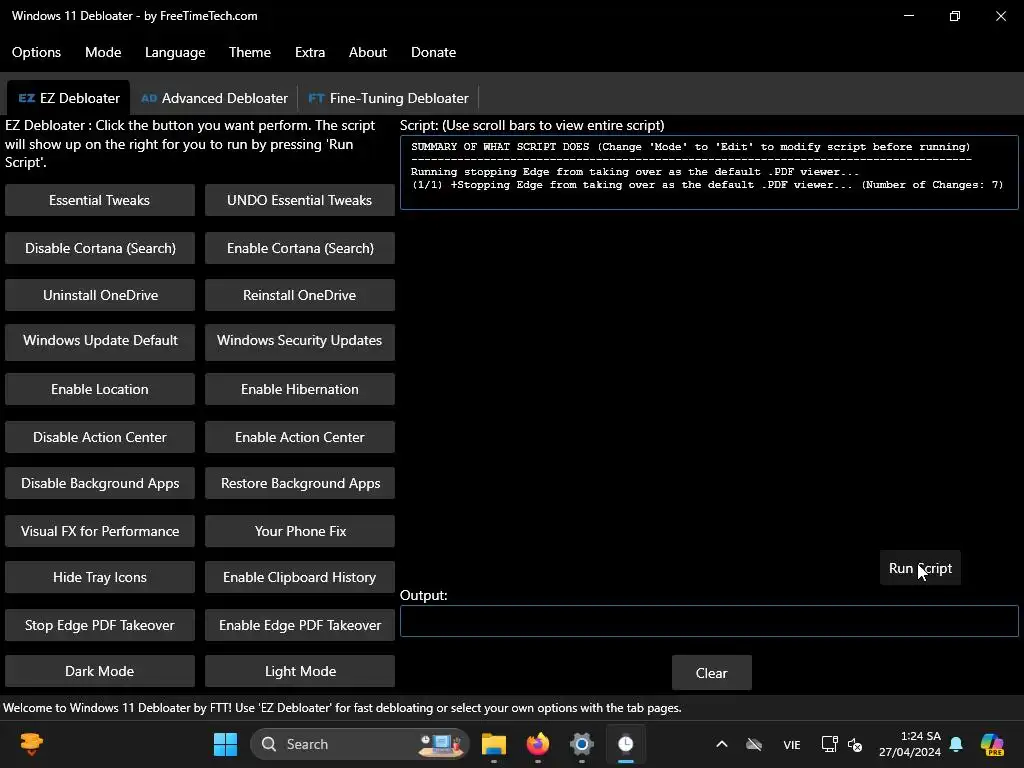This screenshot has width=1024, height=768.
Task: Click Disable Background Apps
Action: tap(99, 483)
